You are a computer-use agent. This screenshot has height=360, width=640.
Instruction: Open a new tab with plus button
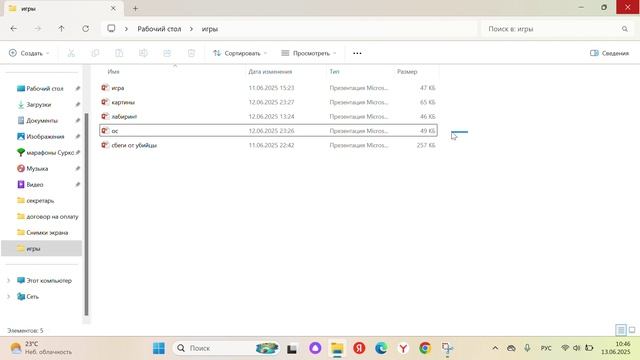coord(135,8)
